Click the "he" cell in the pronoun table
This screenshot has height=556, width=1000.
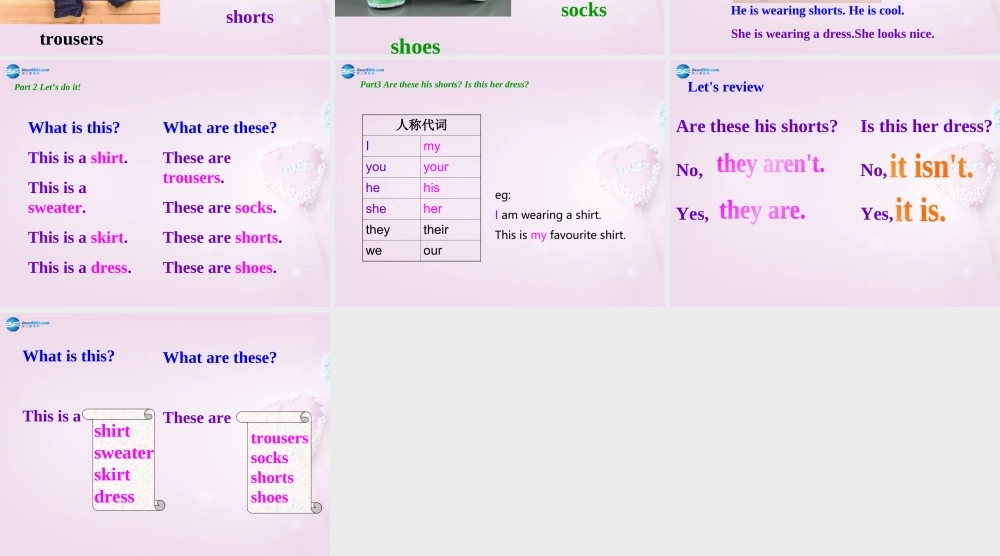coord(392,187)
